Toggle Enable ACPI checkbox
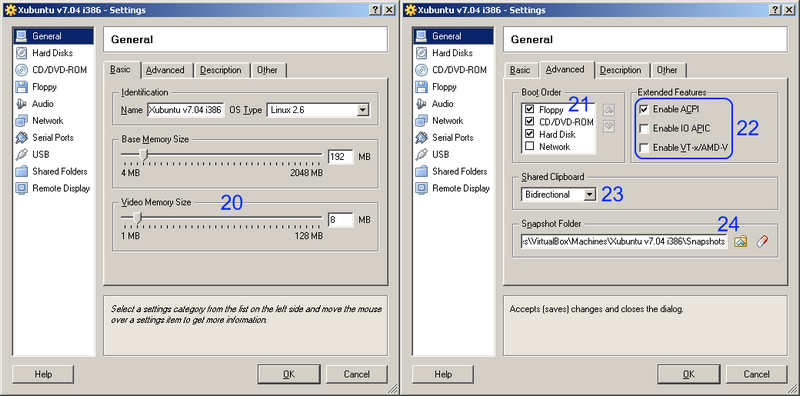Screen dimensions: 800x396 pos(644,109)
